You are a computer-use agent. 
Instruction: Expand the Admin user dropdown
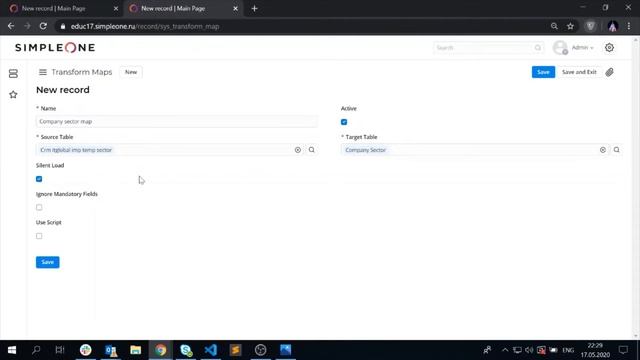(x=582, y=48)
